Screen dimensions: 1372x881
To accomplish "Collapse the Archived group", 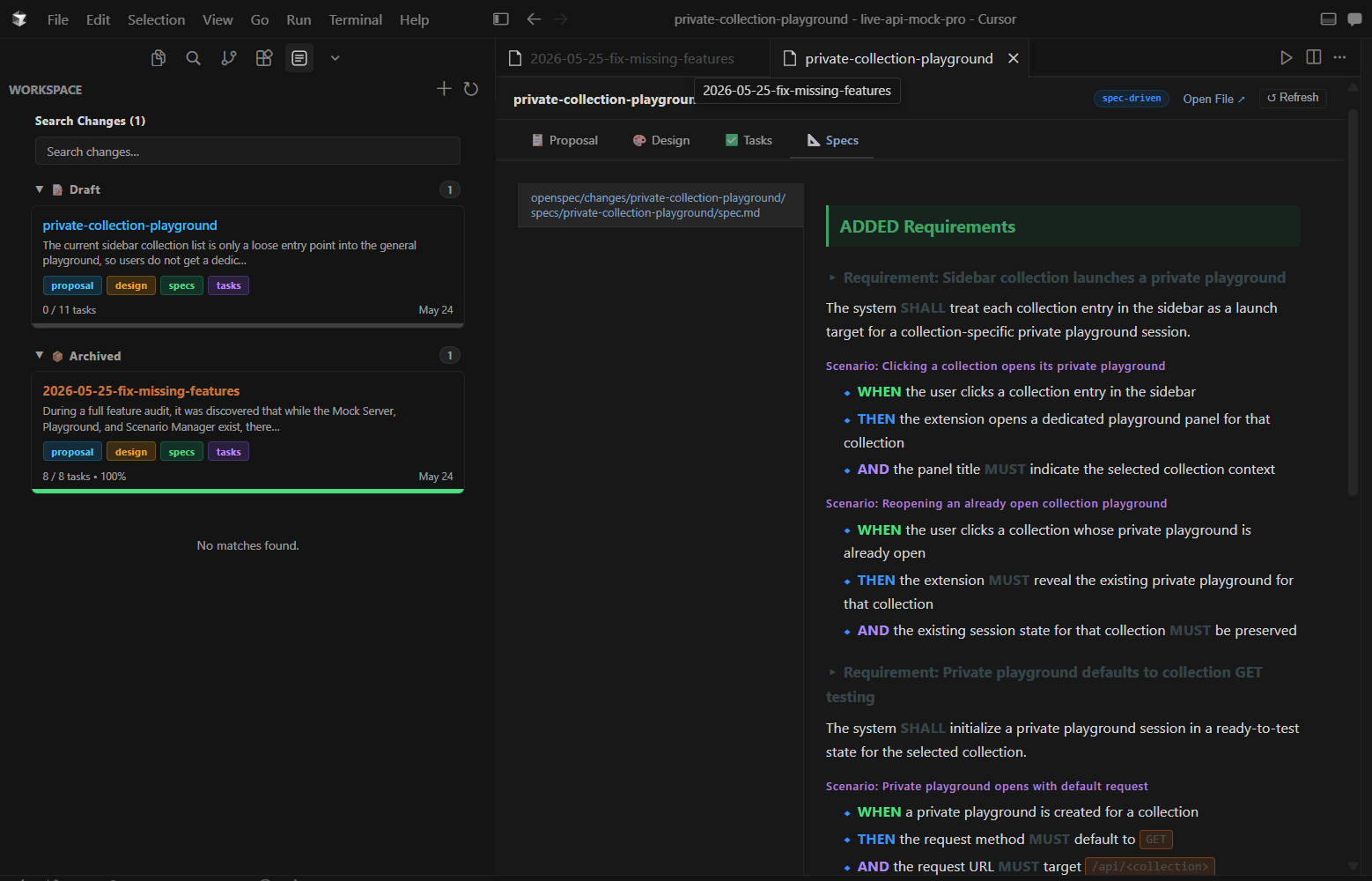I will (x=40, y=355).
